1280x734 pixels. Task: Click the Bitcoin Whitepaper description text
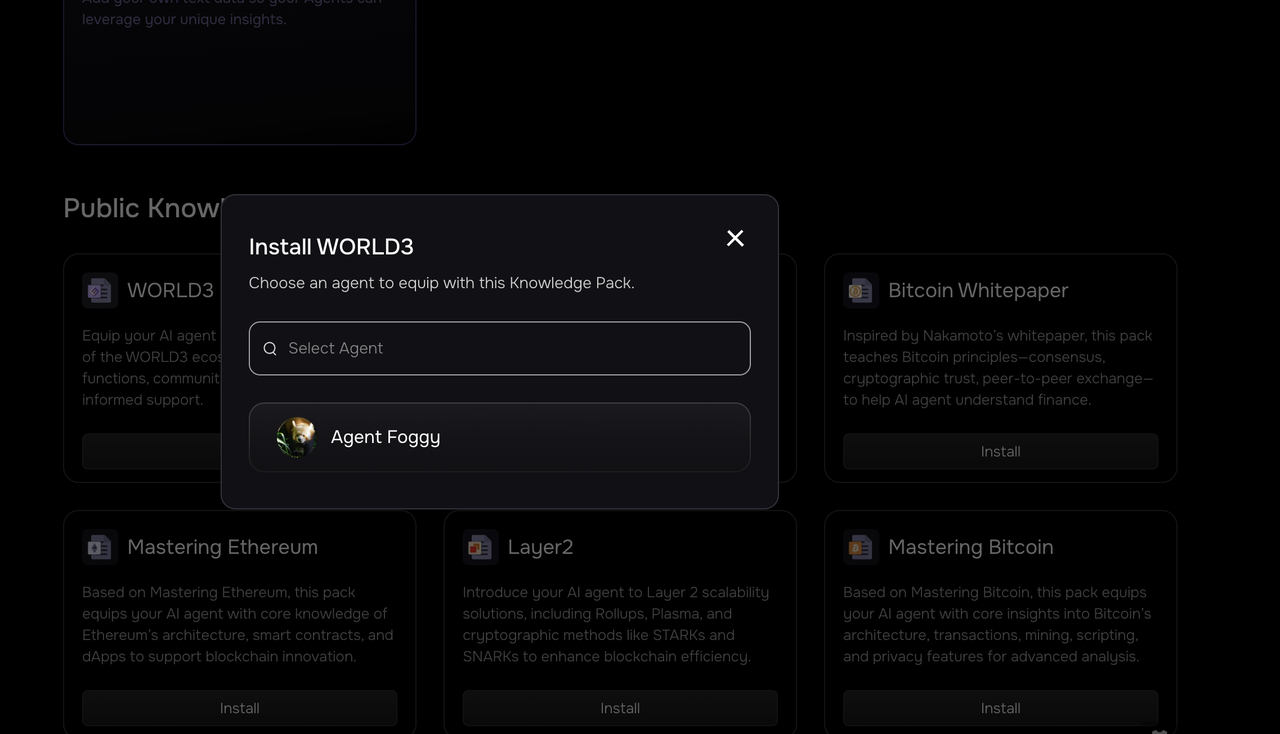coord(997,368)
